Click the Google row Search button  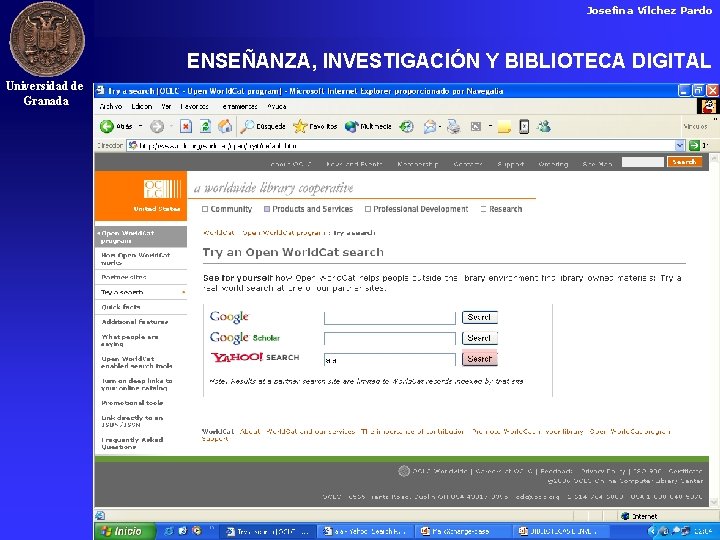(x=480, y=317)
